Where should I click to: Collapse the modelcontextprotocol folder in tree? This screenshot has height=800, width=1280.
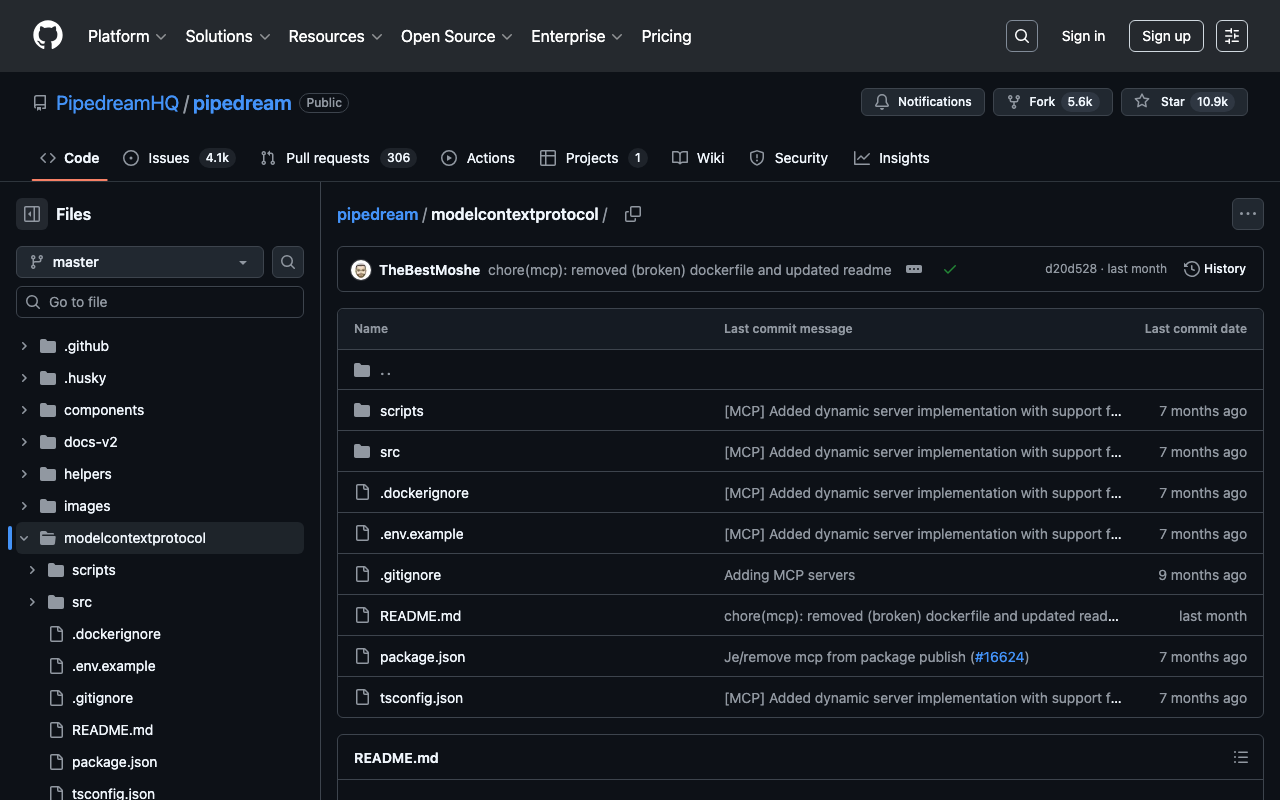24,538
